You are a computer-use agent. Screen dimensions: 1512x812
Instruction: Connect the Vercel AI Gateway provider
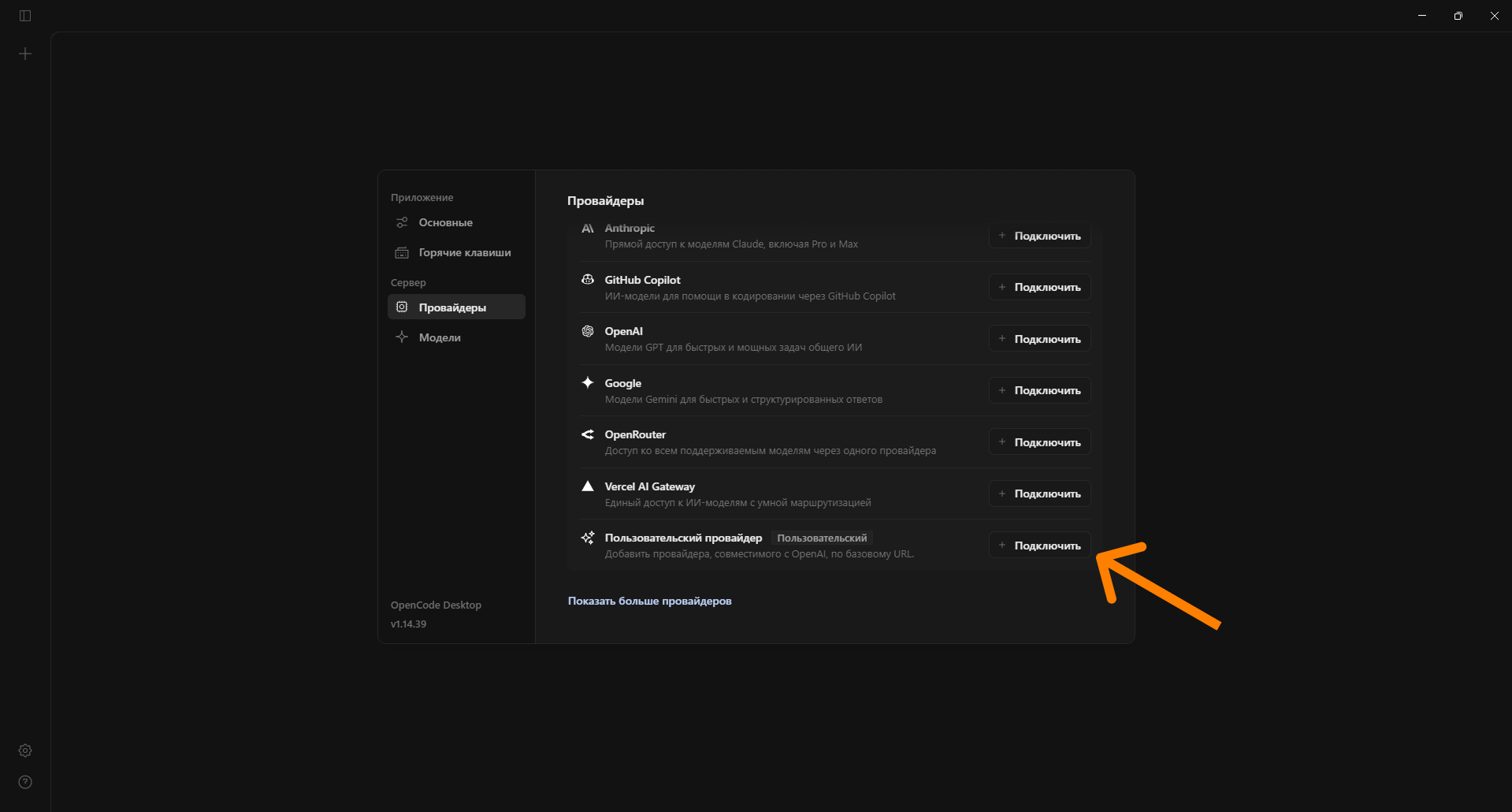click(x=1040, y=494)
